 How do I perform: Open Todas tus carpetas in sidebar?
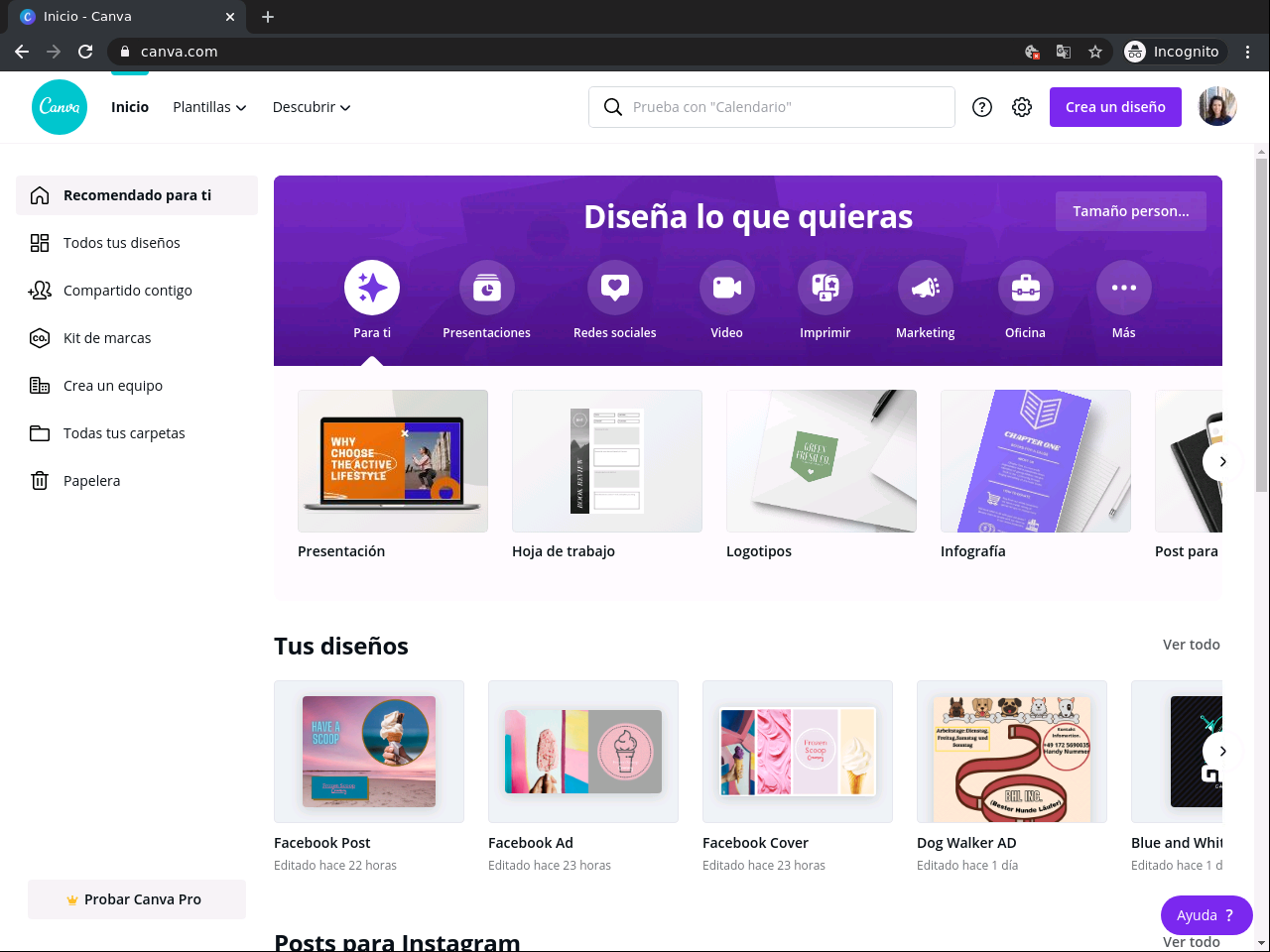click(x=137, y=433)
